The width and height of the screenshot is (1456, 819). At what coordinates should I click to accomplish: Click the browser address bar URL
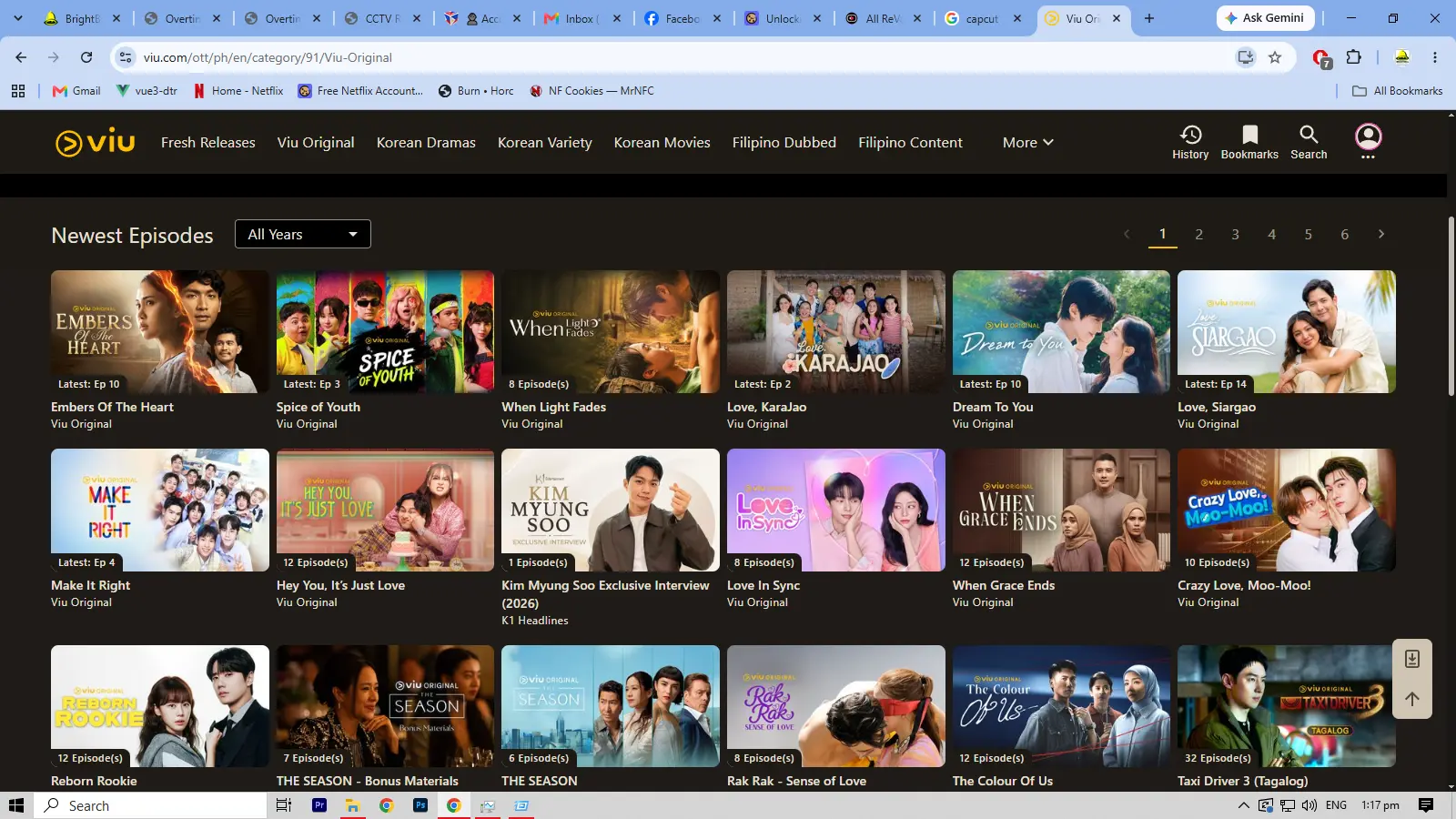[x=268, y=57]
